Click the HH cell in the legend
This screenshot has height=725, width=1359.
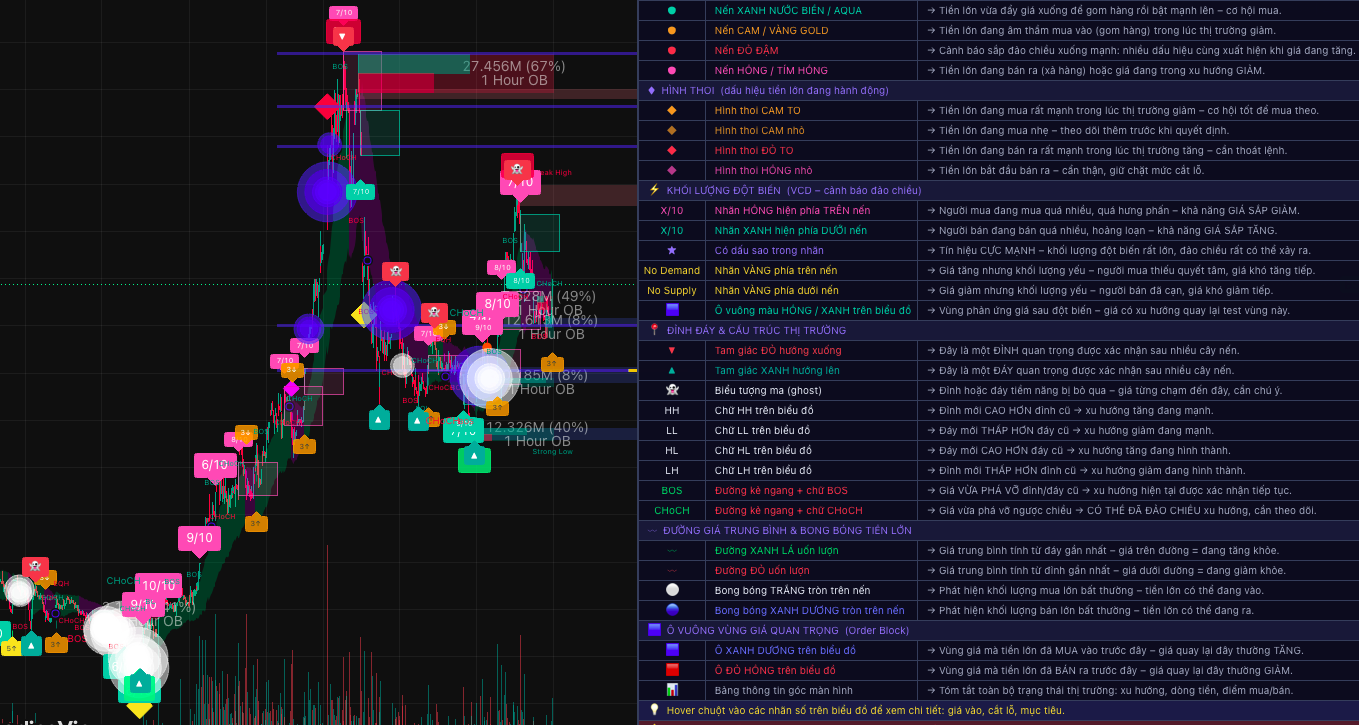pyautogui.click(x=671, y=410)
